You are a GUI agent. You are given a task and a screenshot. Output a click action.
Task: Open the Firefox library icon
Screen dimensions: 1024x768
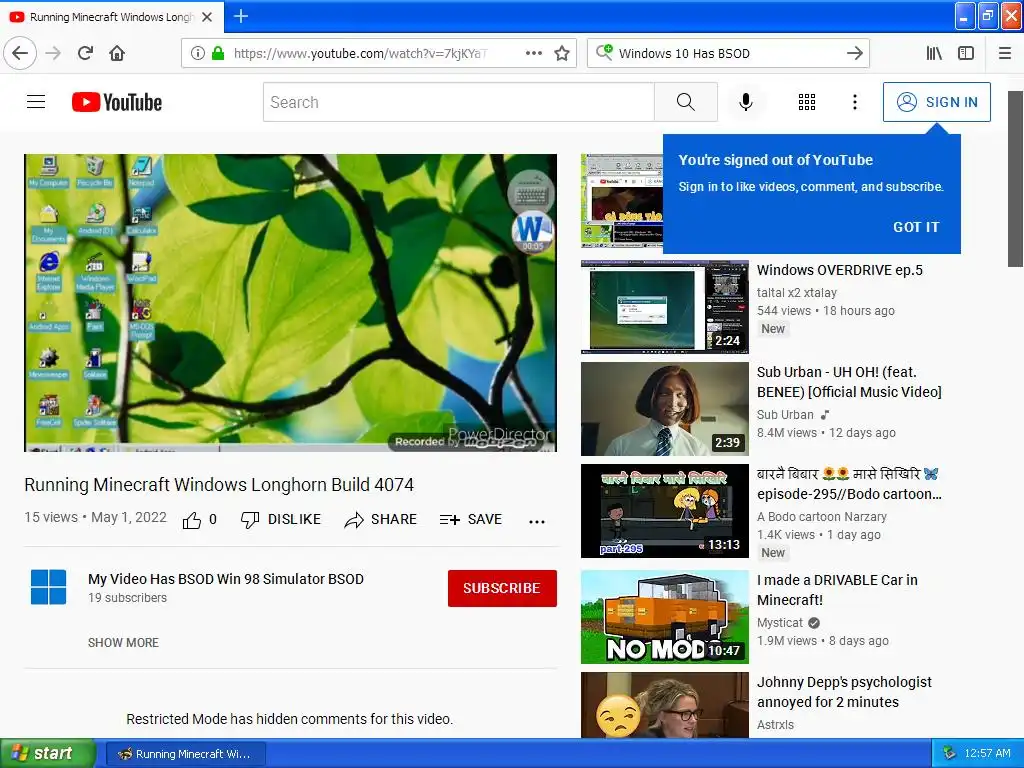(x=934, y=53)
